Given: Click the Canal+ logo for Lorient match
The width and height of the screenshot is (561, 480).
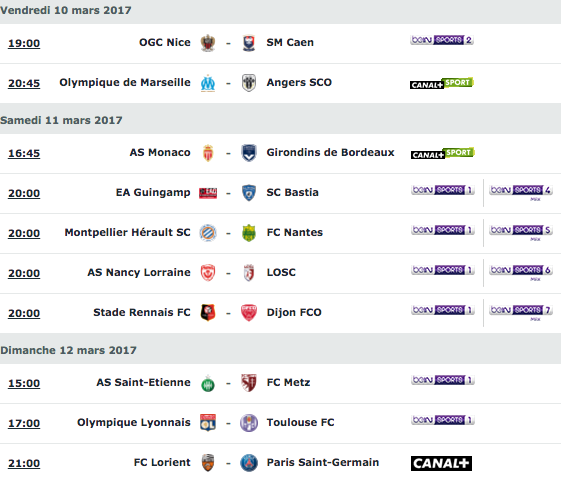Looking at the screenshot, I should pos(441,463).
